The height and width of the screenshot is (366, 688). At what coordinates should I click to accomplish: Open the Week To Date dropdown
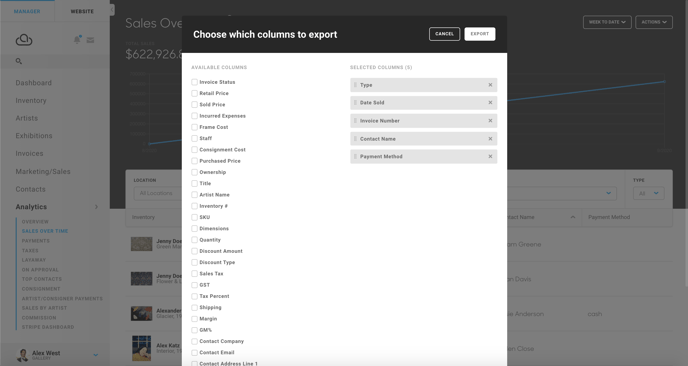[607, 22]
